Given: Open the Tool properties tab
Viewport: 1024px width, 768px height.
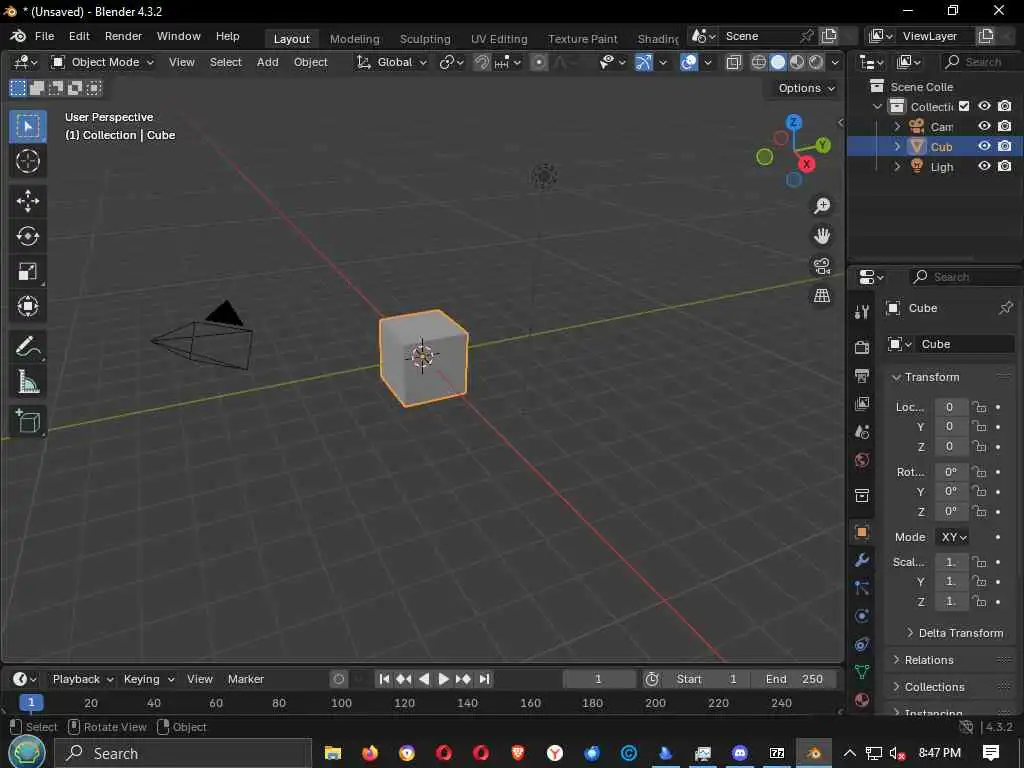Looking at the screenshot, I should click(x=861, y=312).
